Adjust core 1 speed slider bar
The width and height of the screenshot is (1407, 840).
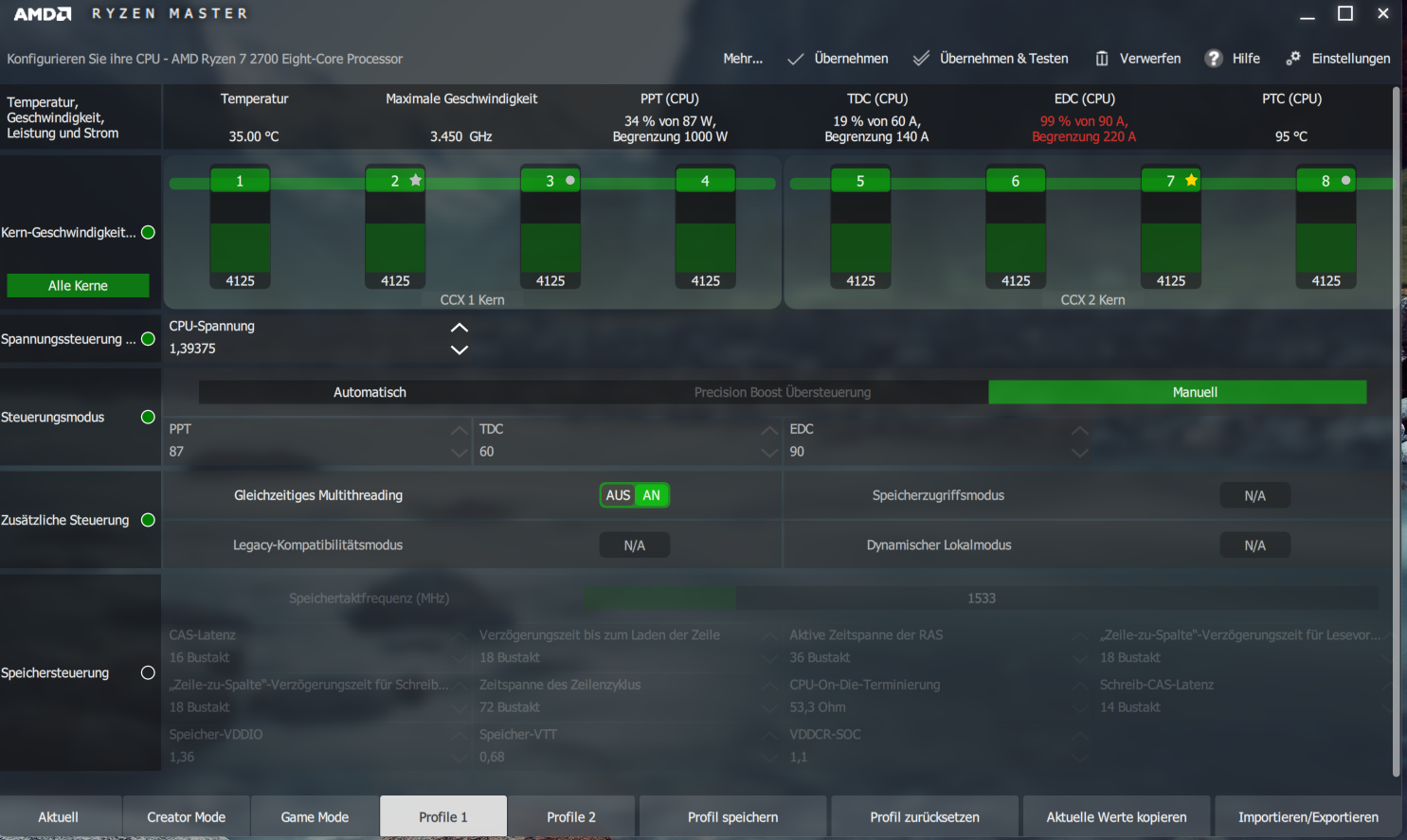point(240,233)
